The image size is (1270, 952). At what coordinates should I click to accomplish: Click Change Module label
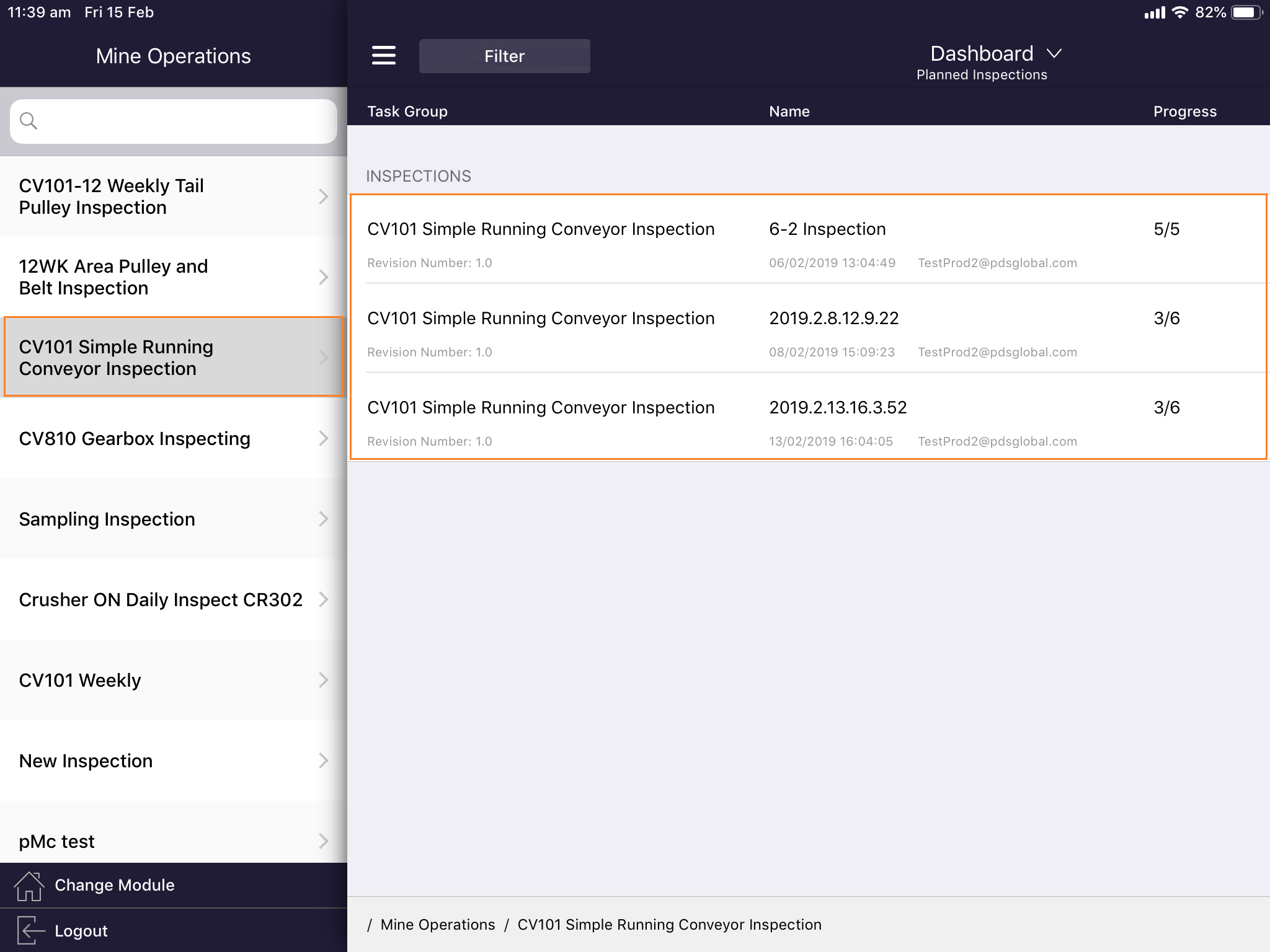pyautogui.click(x=115, y=885)
